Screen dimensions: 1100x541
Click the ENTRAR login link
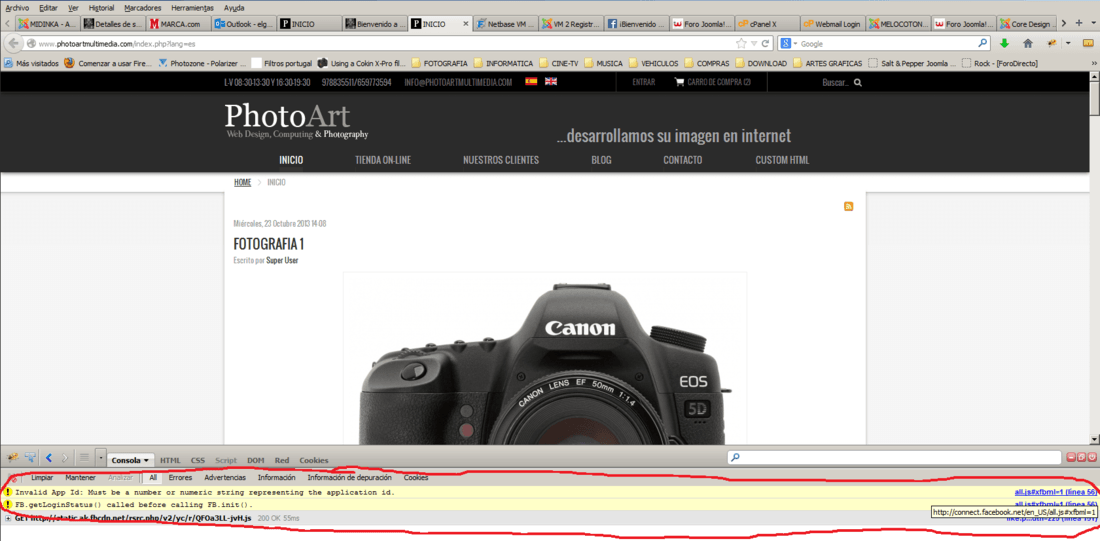644,82
